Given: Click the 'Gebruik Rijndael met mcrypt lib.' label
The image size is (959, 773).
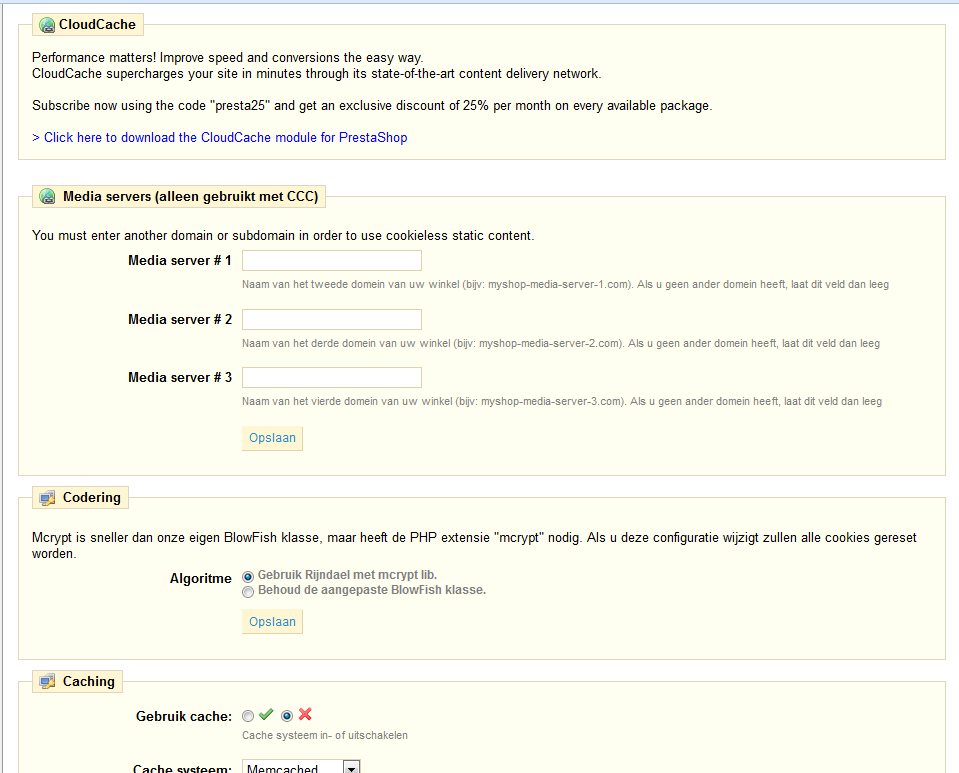Looking at the screenshot, I should point(347,575).
